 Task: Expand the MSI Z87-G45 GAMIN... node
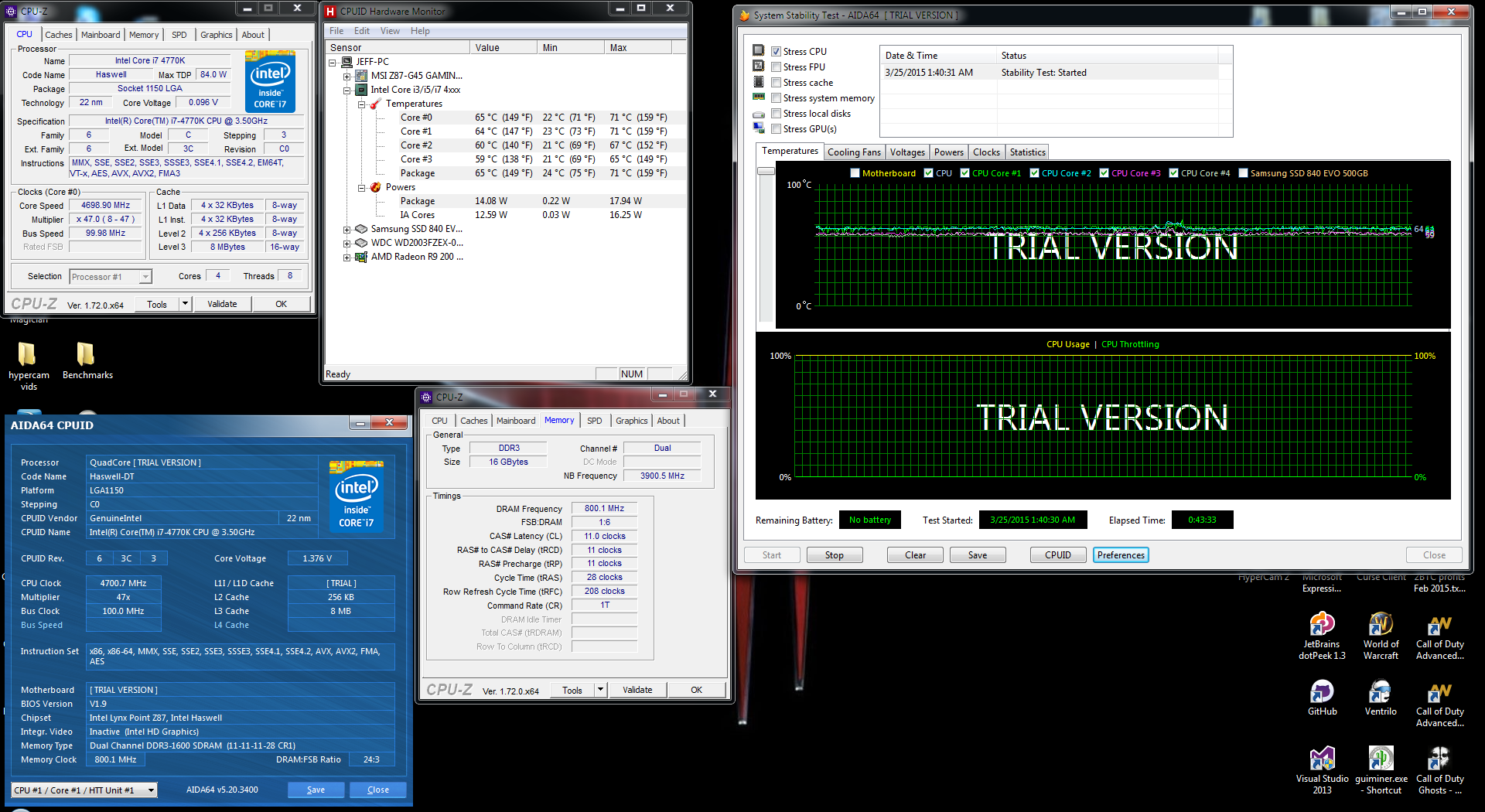click(x=347, y=76)
